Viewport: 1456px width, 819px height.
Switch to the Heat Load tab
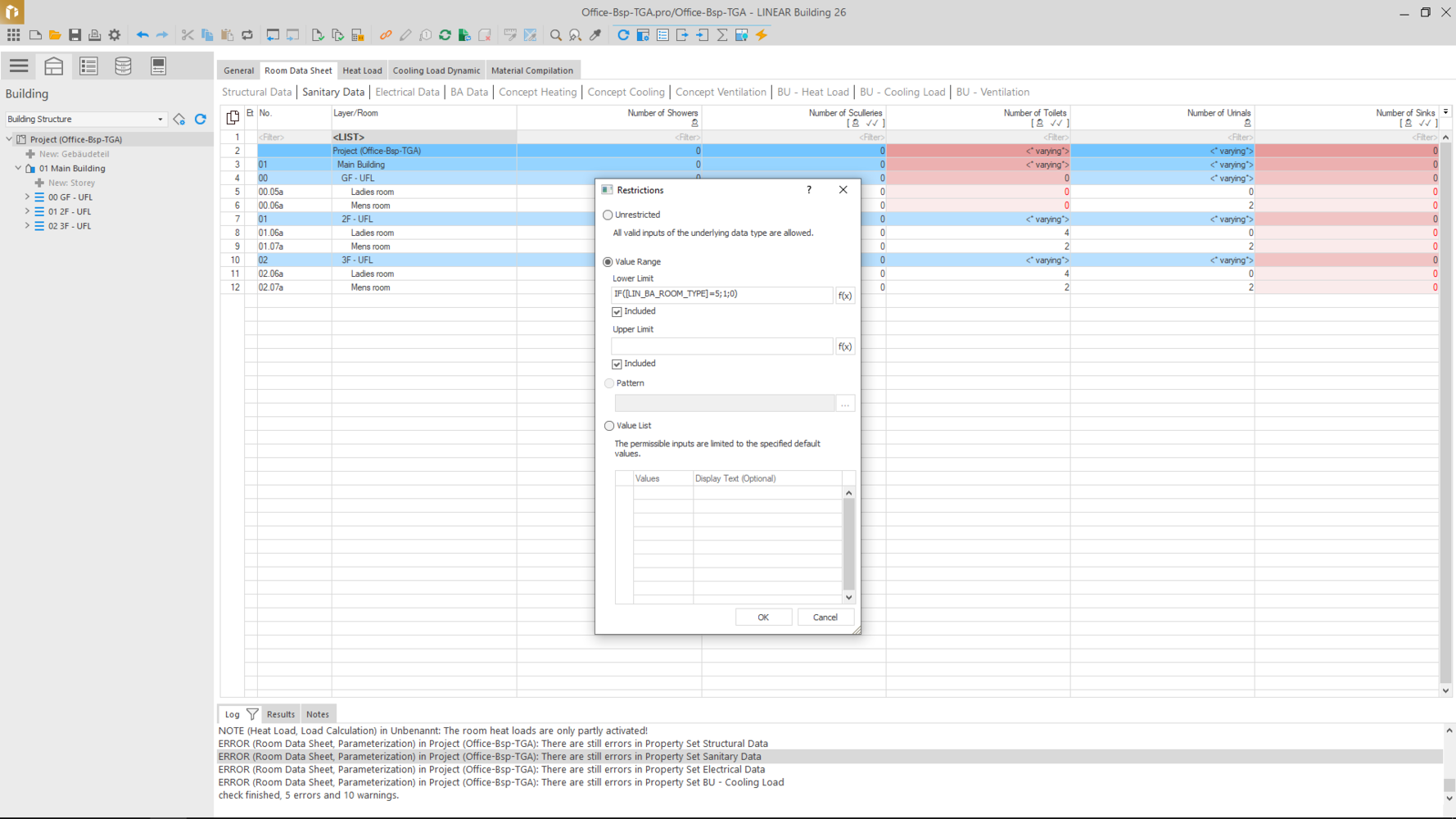[362, 70]
